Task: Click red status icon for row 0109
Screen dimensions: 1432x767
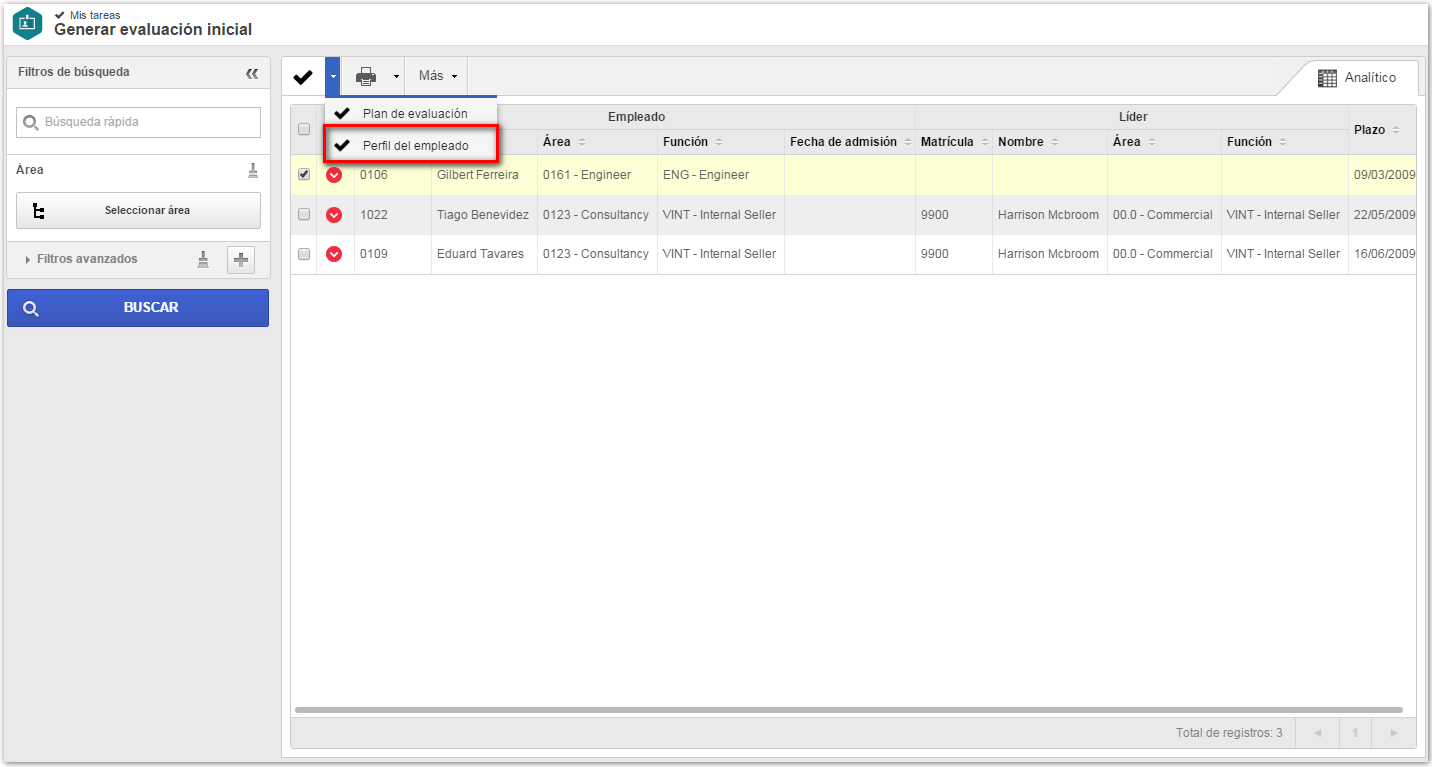Action: click(x=334, y=254)
